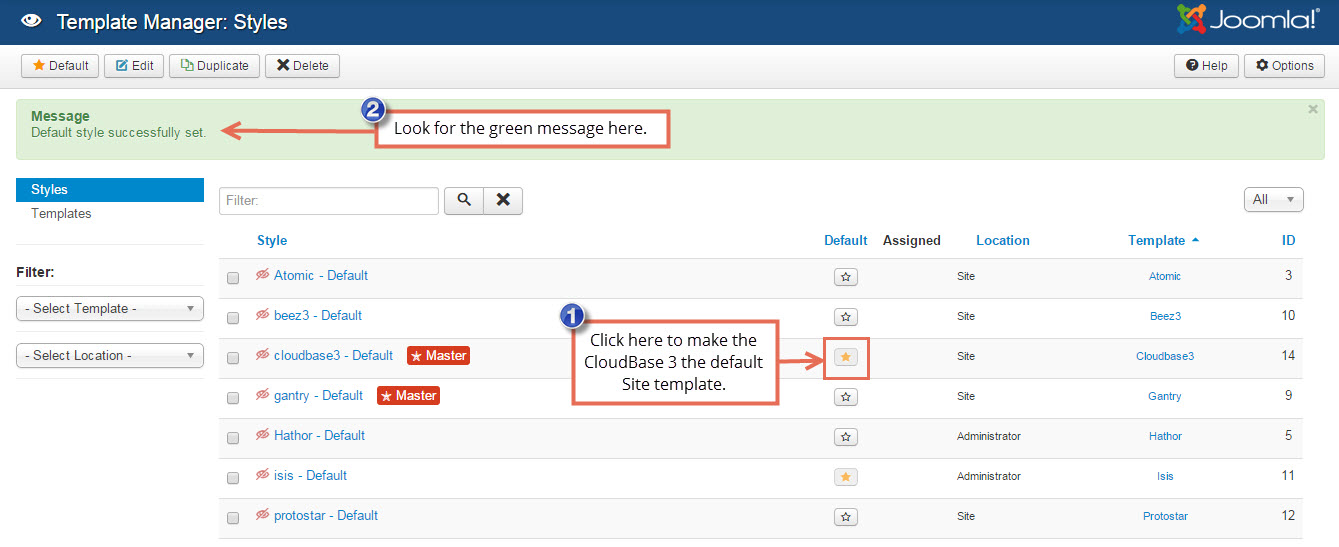Open the Select Template dropdown

110,309
